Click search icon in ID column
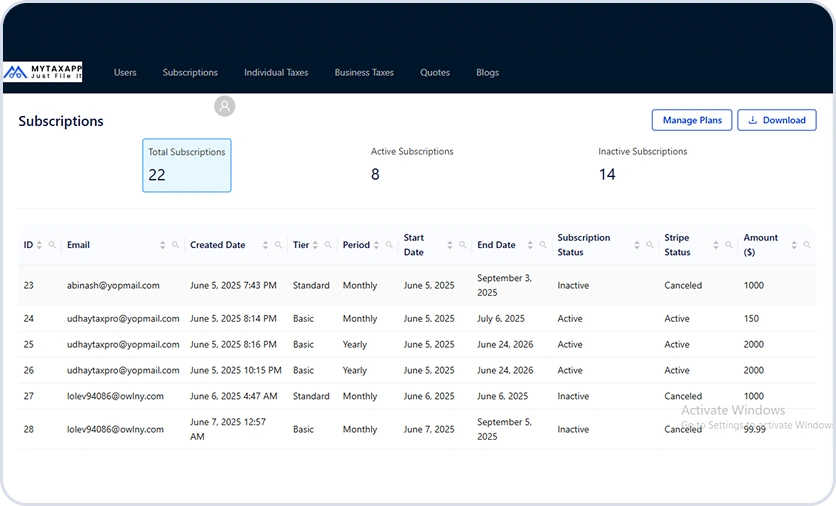Screen dimensions: 836x506 [x=52, y=245]
